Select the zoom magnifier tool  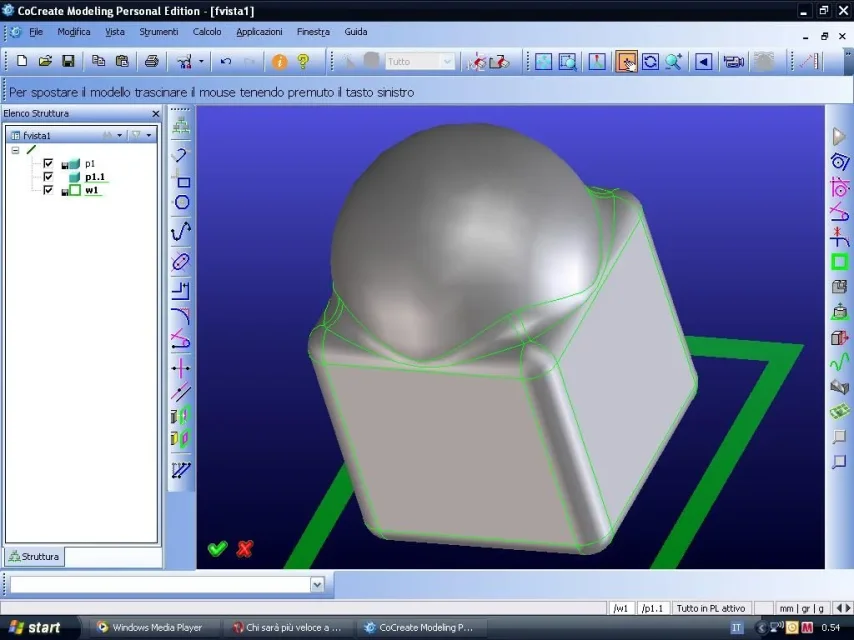[x=674, y=62]
